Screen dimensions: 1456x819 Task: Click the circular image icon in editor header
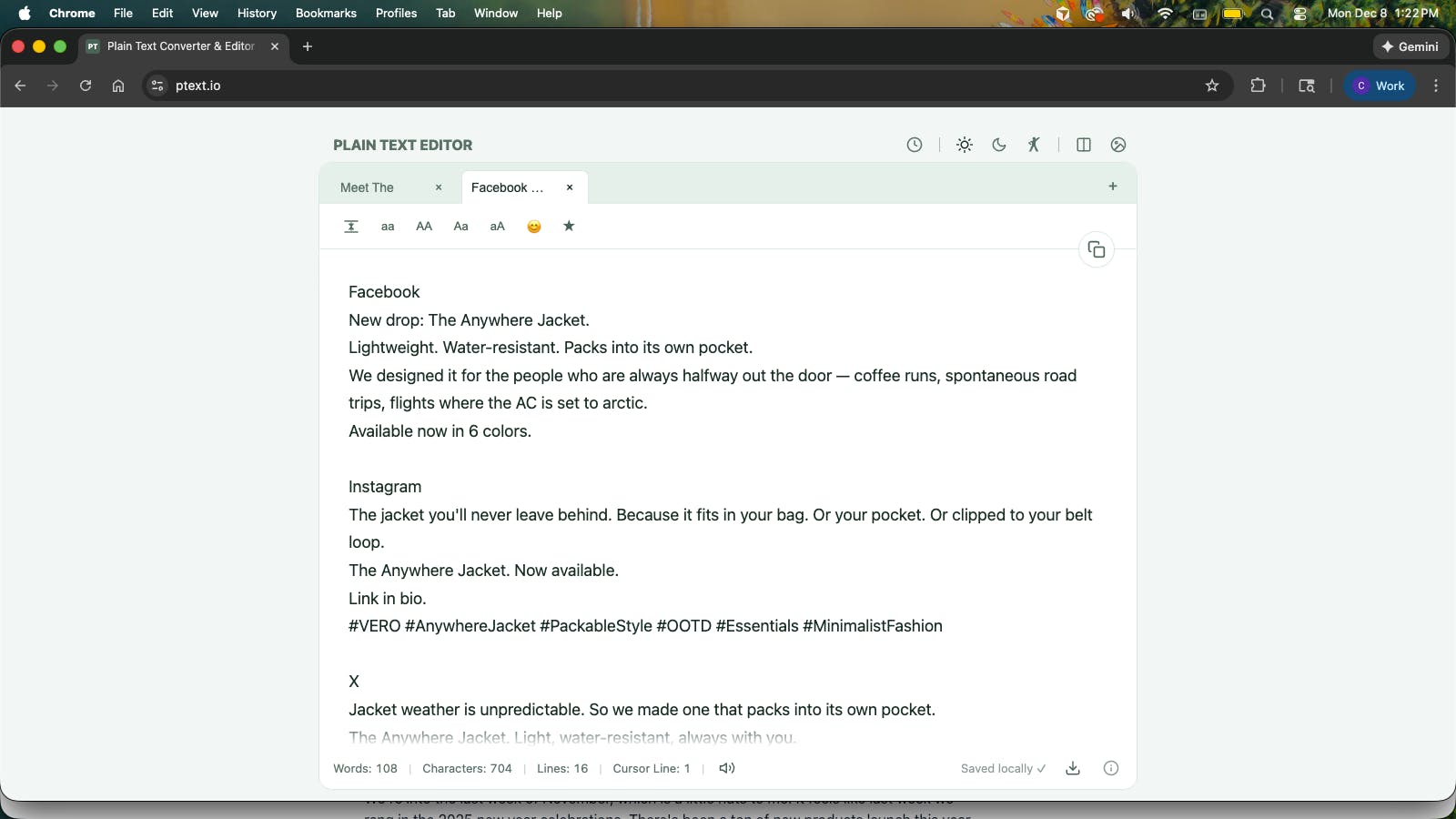[x=1118, y=145]
